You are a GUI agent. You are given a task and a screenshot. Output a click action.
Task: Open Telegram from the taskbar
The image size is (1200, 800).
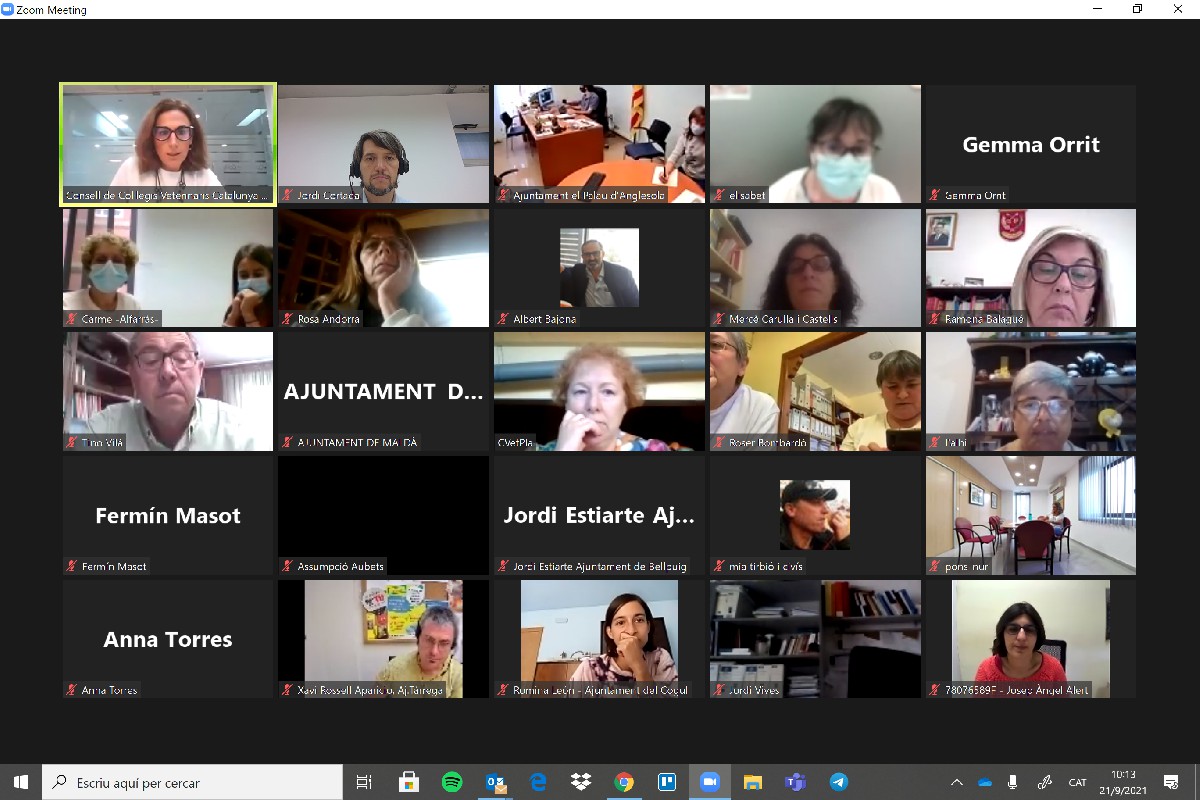click(839, 782)
